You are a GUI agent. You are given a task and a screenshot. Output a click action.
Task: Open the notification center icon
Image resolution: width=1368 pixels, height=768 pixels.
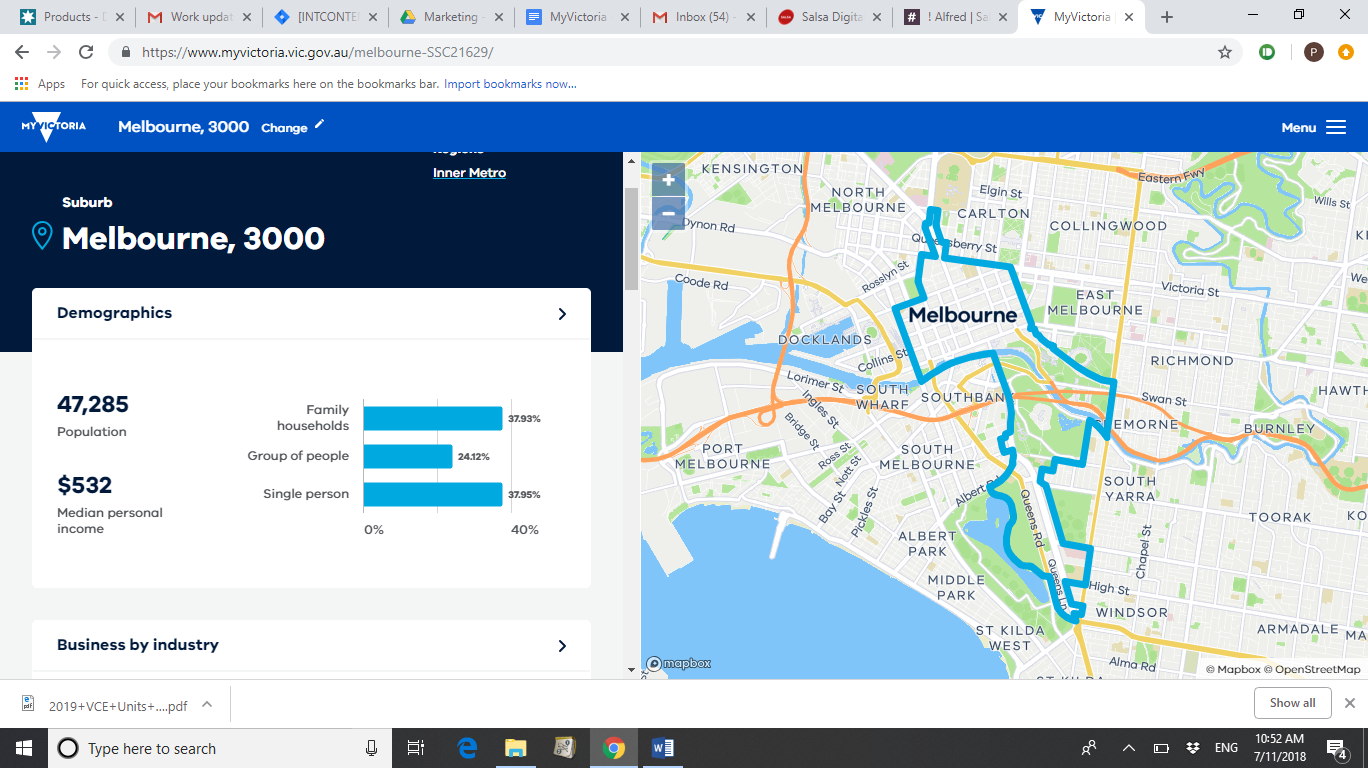(1337, 748)
